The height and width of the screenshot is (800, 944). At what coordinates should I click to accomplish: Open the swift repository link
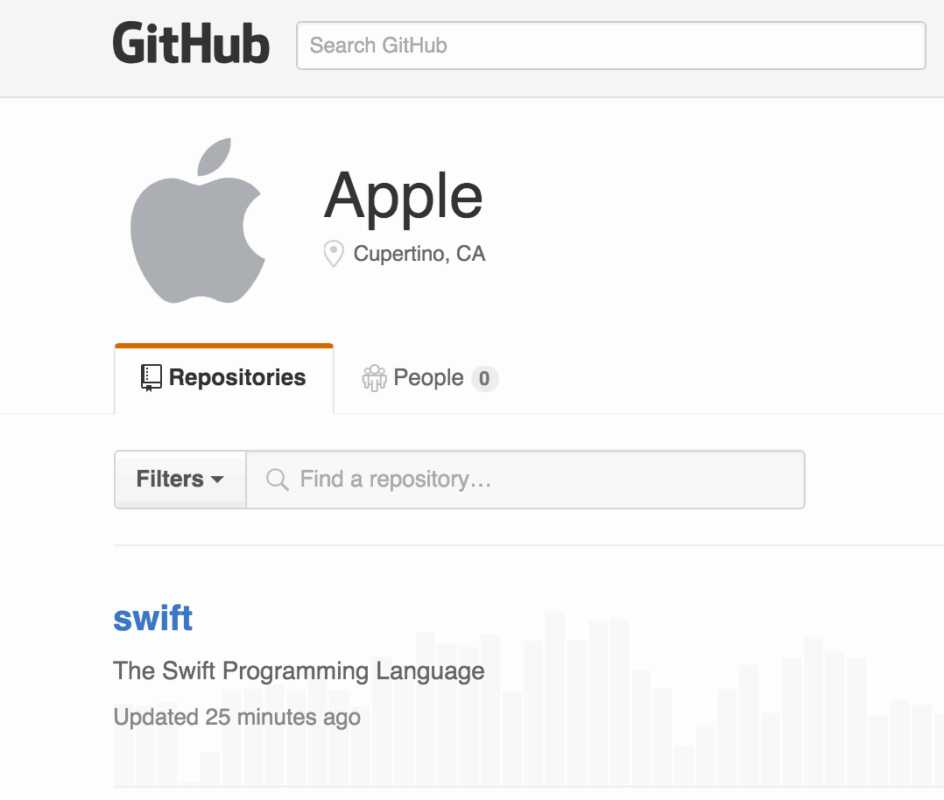coord(153,618)
